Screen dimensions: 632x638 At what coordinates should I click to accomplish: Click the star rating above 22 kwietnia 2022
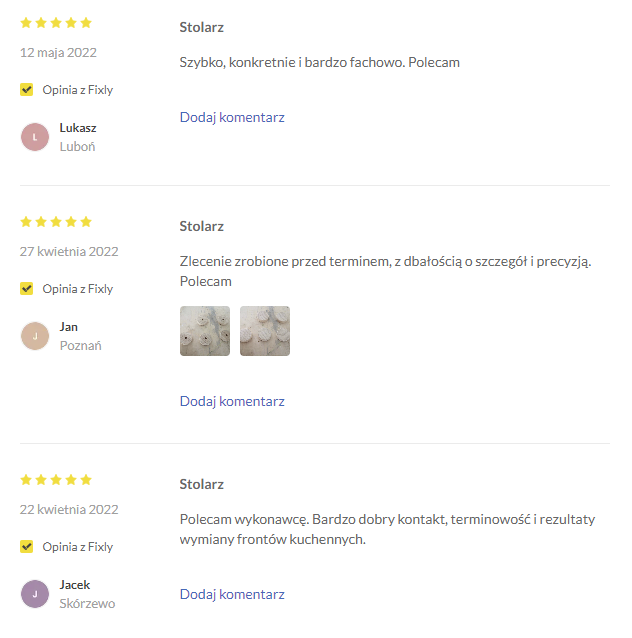pyautogui.click(x=56, y=480)
